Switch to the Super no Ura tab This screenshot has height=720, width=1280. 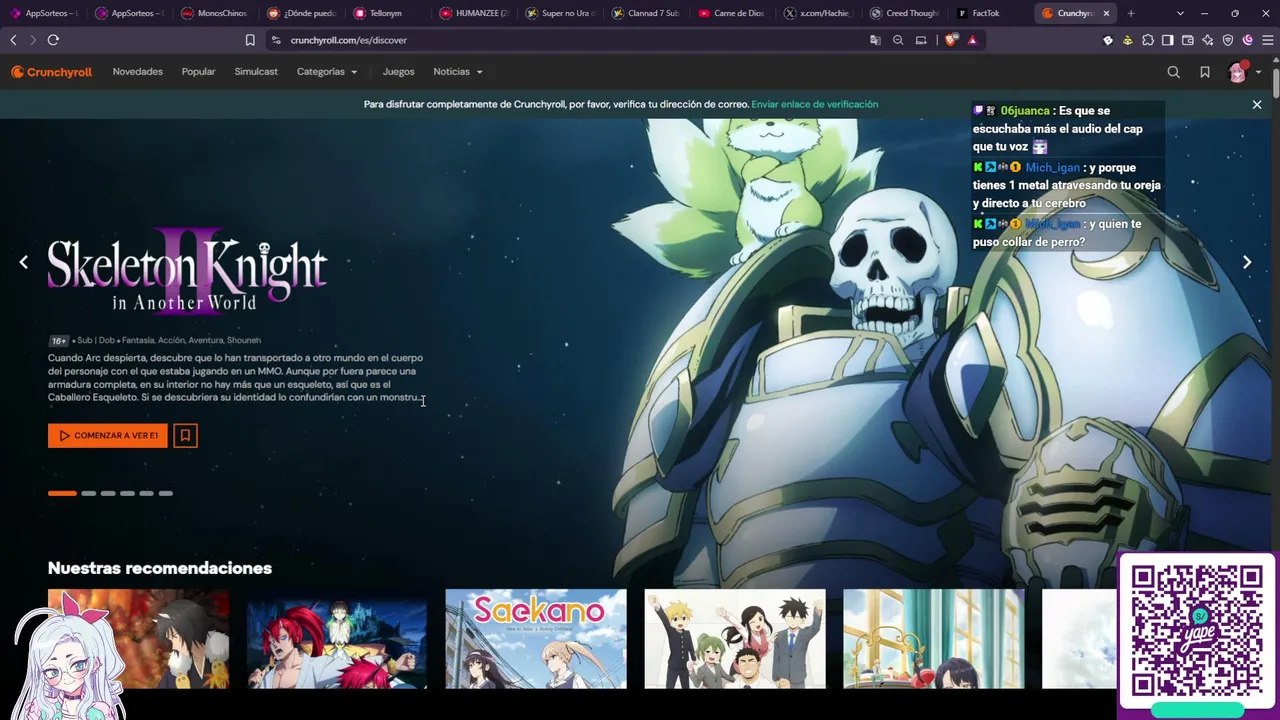560,13
